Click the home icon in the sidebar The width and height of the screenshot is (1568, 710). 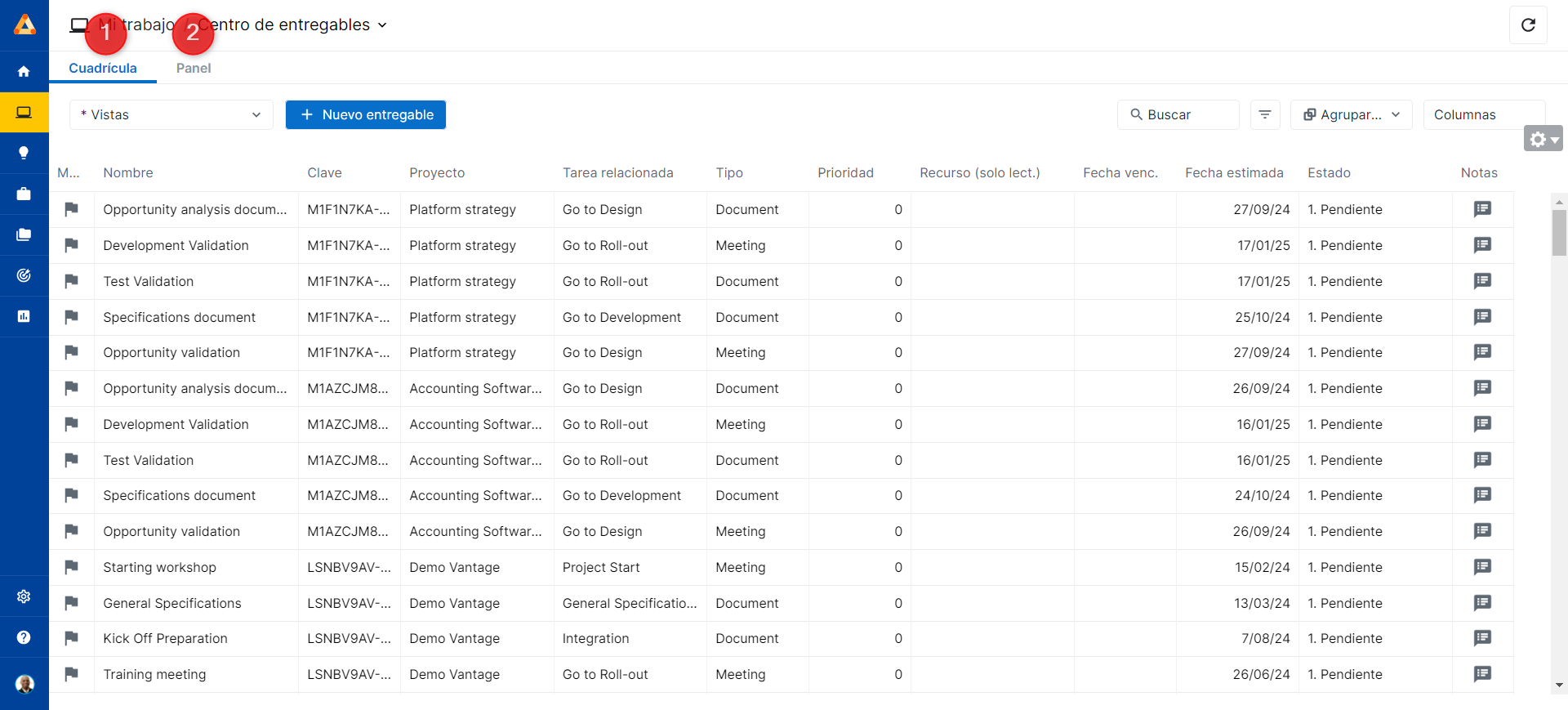click(24, 72)
